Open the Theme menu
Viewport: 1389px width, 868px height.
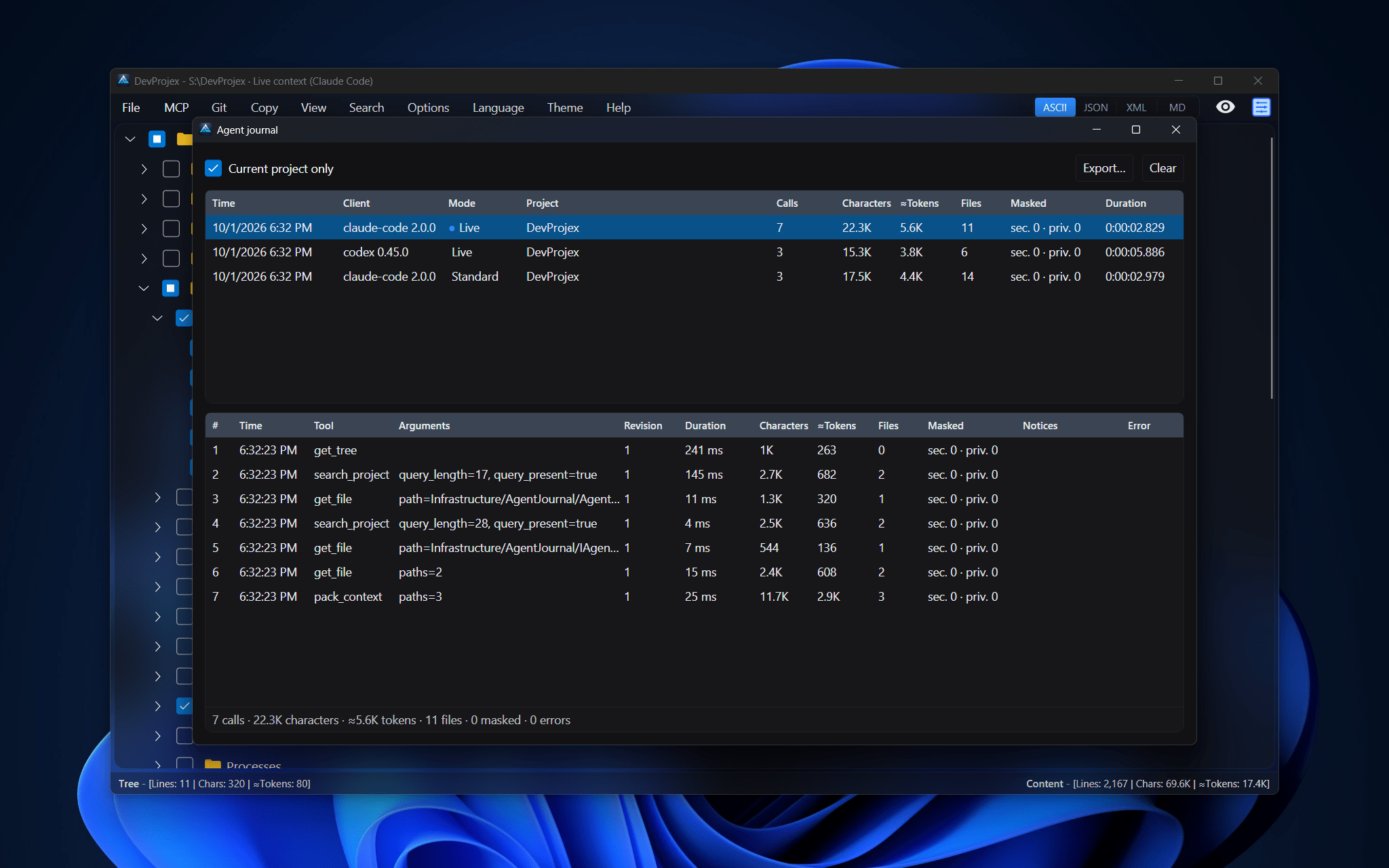click(565, 107)
